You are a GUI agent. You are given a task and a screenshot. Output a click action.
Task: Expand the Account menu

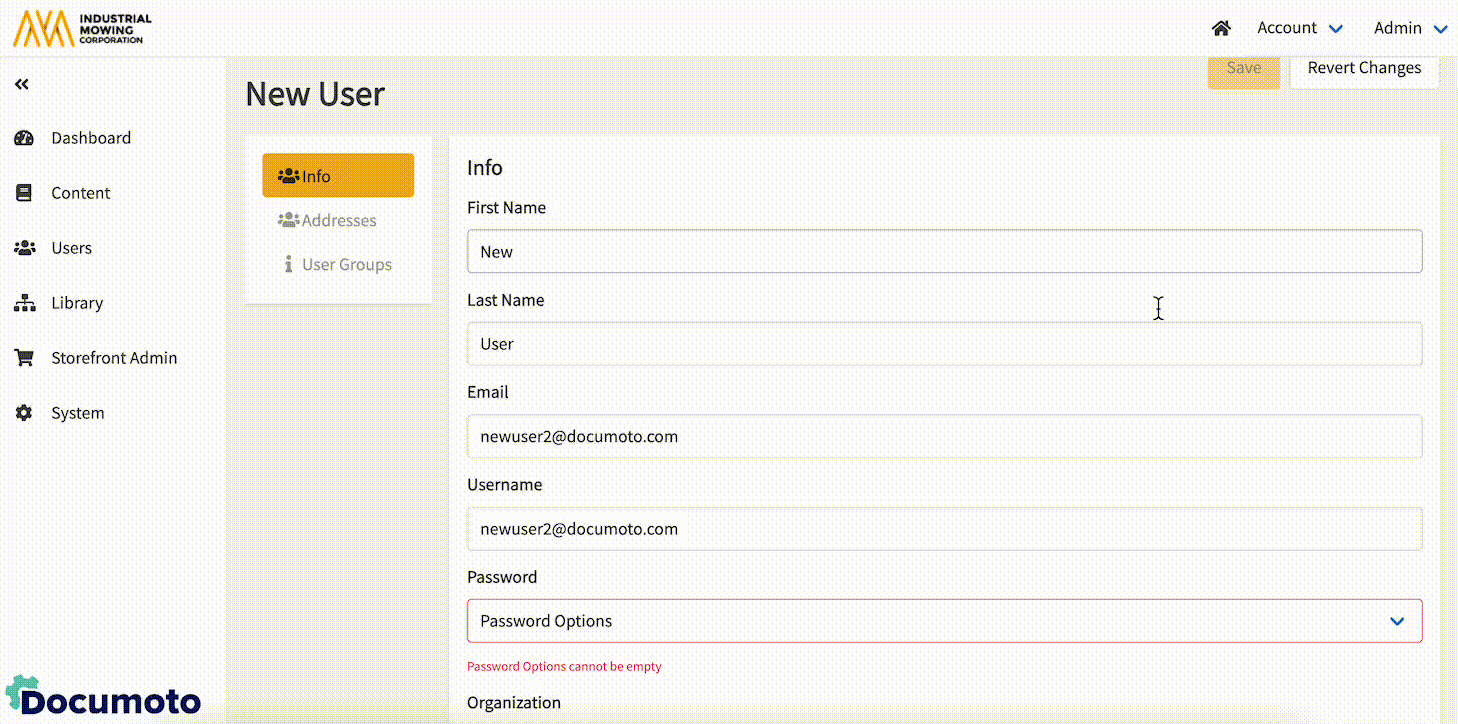pos(1299,28)
